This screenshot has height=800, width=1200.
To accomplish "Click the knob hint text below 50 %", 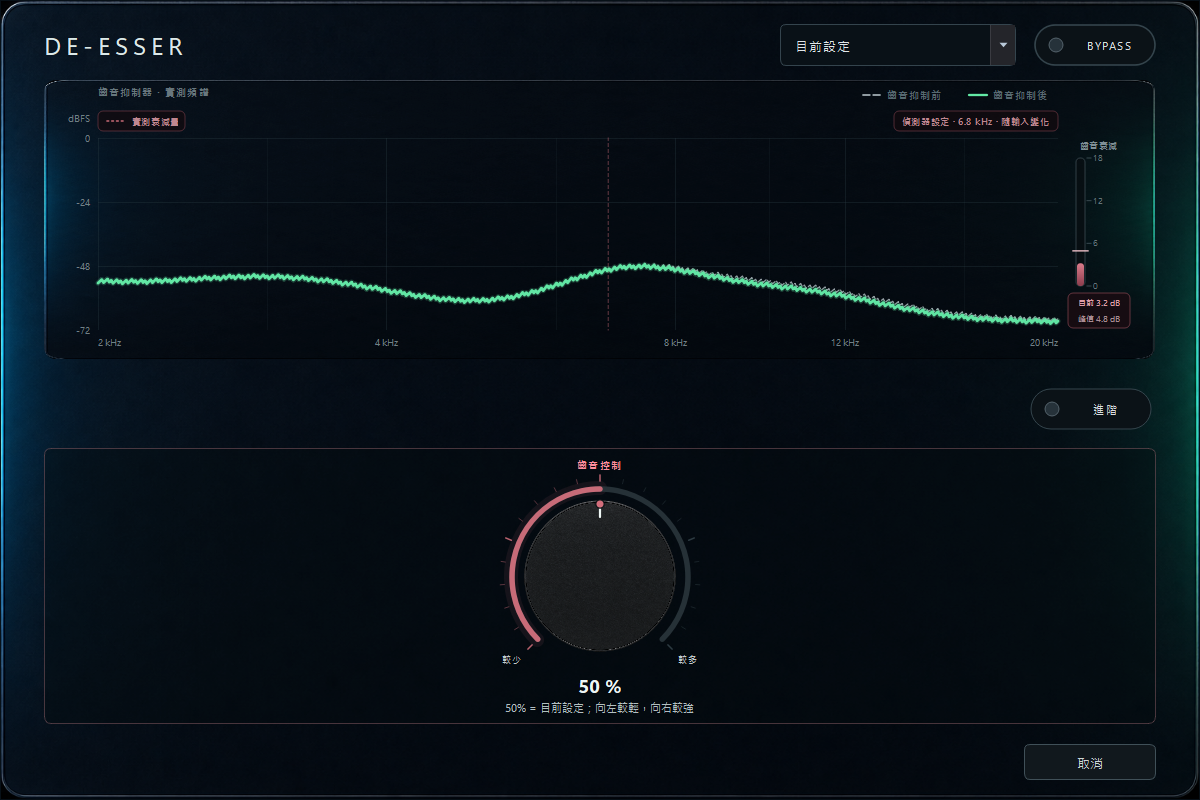I will click(600, 708).
